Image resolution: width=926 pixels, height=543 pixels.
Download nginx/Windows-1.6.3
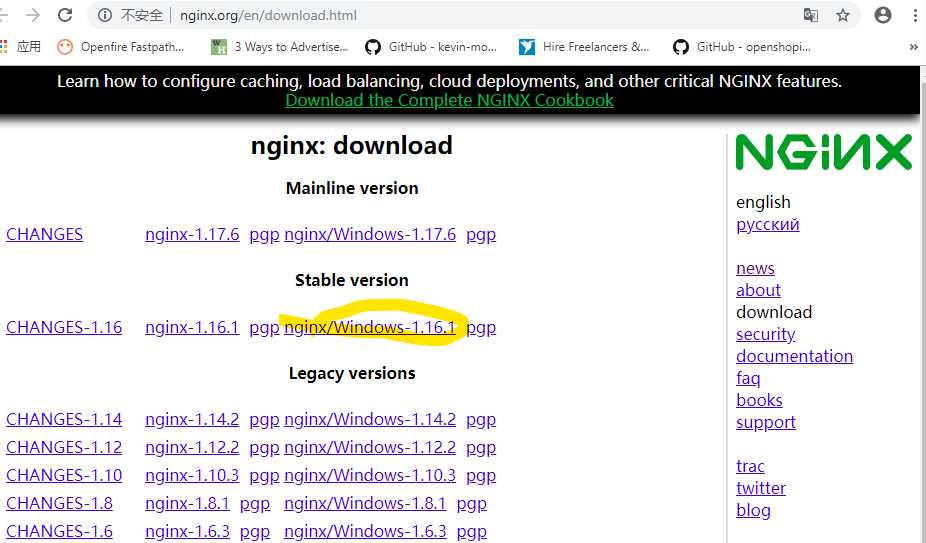click(365, 531)
